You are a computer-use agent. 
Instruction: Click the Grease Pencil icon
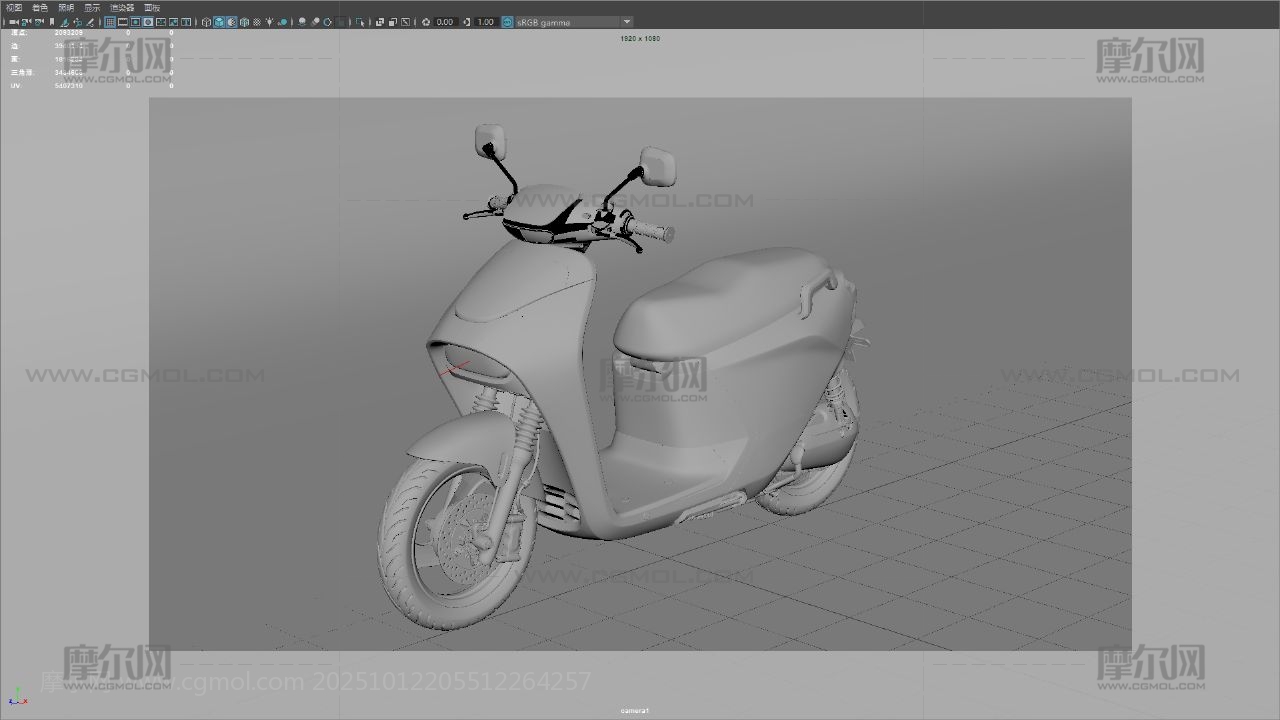(x=92, y=22)
